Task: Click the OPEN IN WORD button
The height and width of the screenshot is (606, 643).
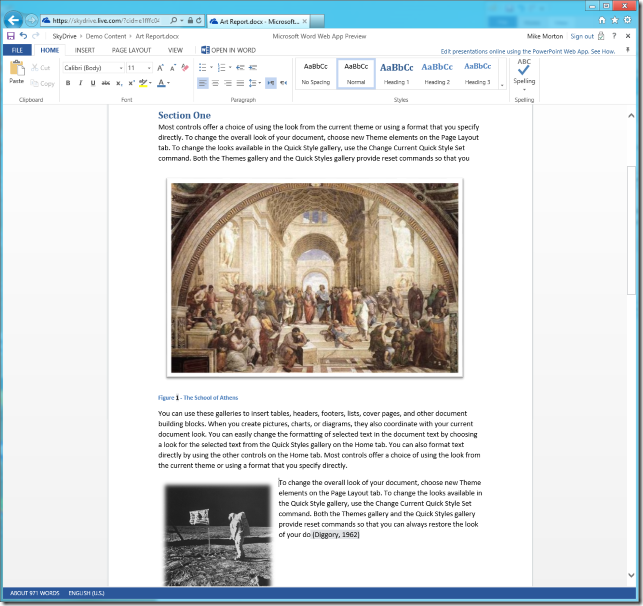Action: [229, 49]
